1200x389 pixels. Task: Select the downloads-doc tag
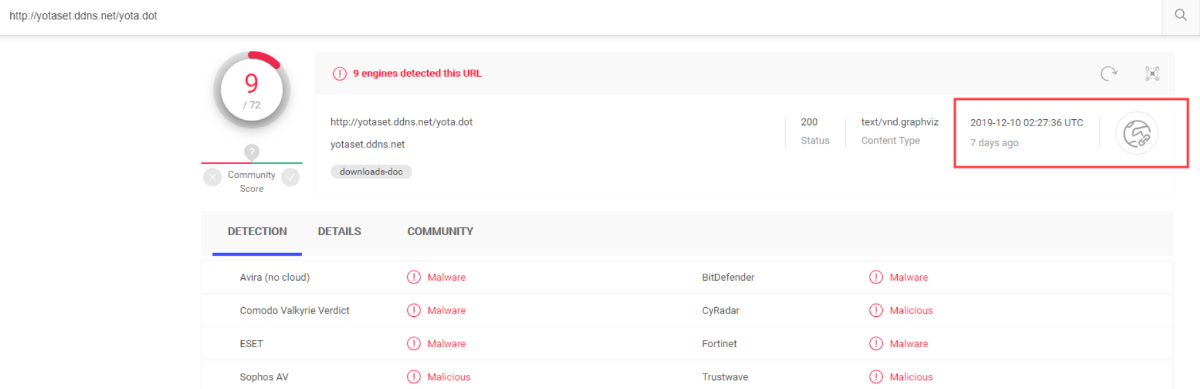[x=371, y=171]
